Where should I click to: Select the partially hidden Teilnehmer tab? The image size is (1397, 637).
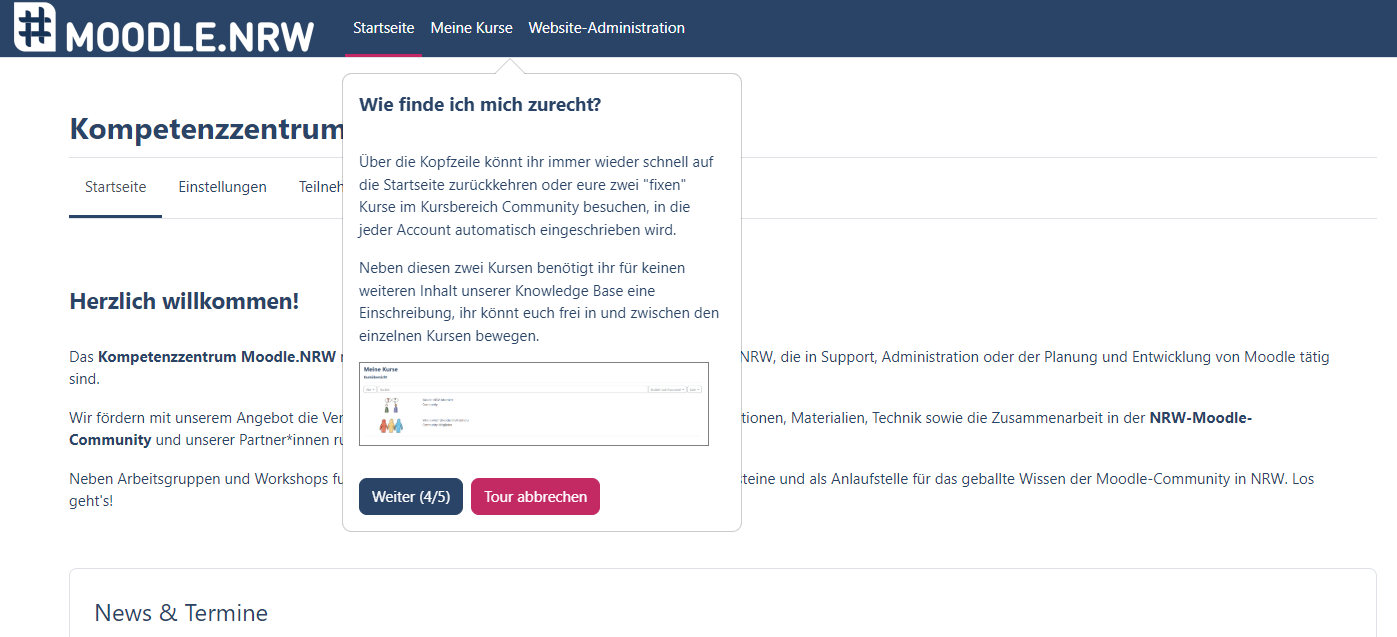tap(320, 187)
